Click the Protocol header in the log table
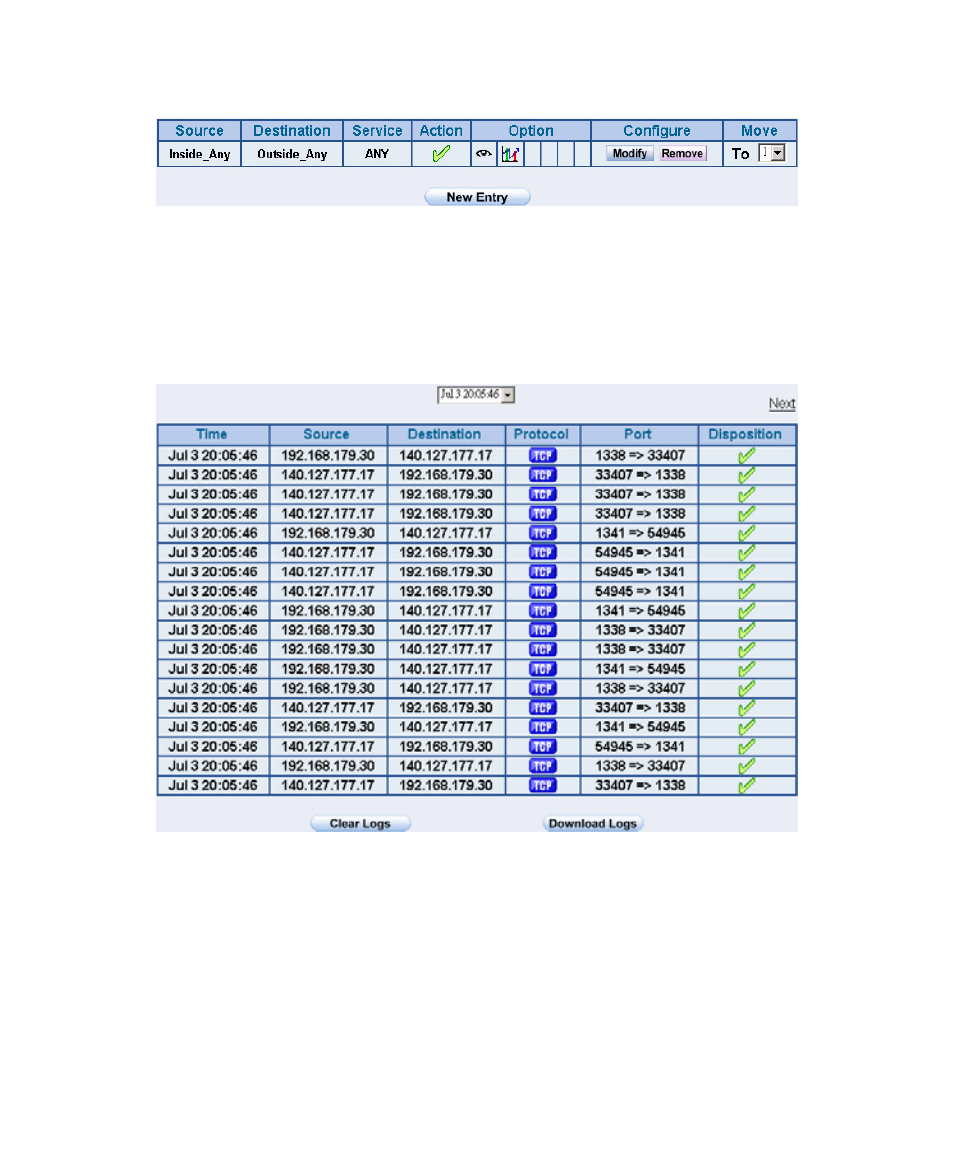Image resolution: width=954 pixels, height=1154 pixels. [x=542, y=434]
